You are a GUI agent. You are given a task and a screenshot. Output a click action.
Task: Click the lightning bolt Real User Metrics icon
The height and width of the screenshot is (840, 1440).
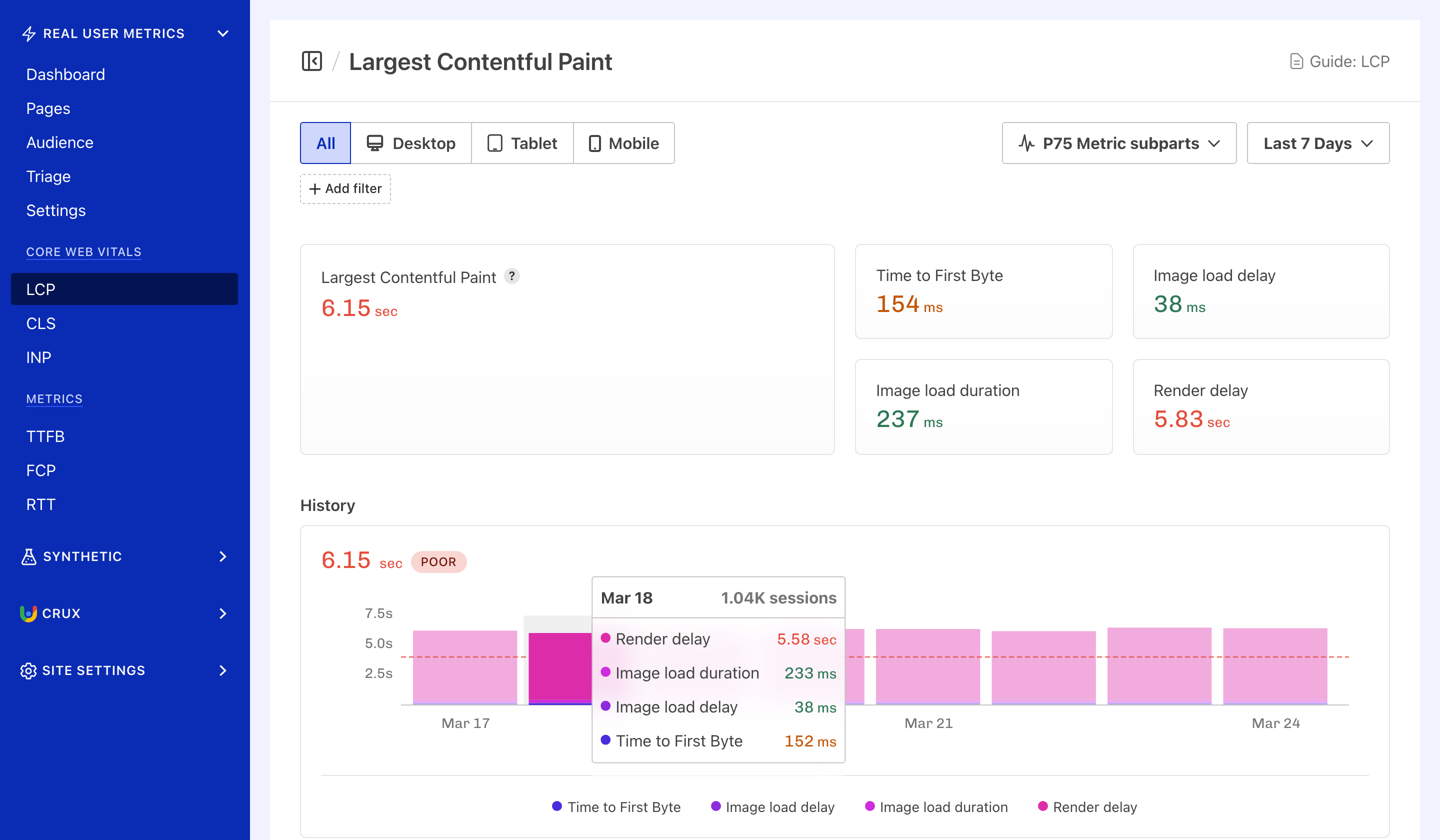click(28, 32)
